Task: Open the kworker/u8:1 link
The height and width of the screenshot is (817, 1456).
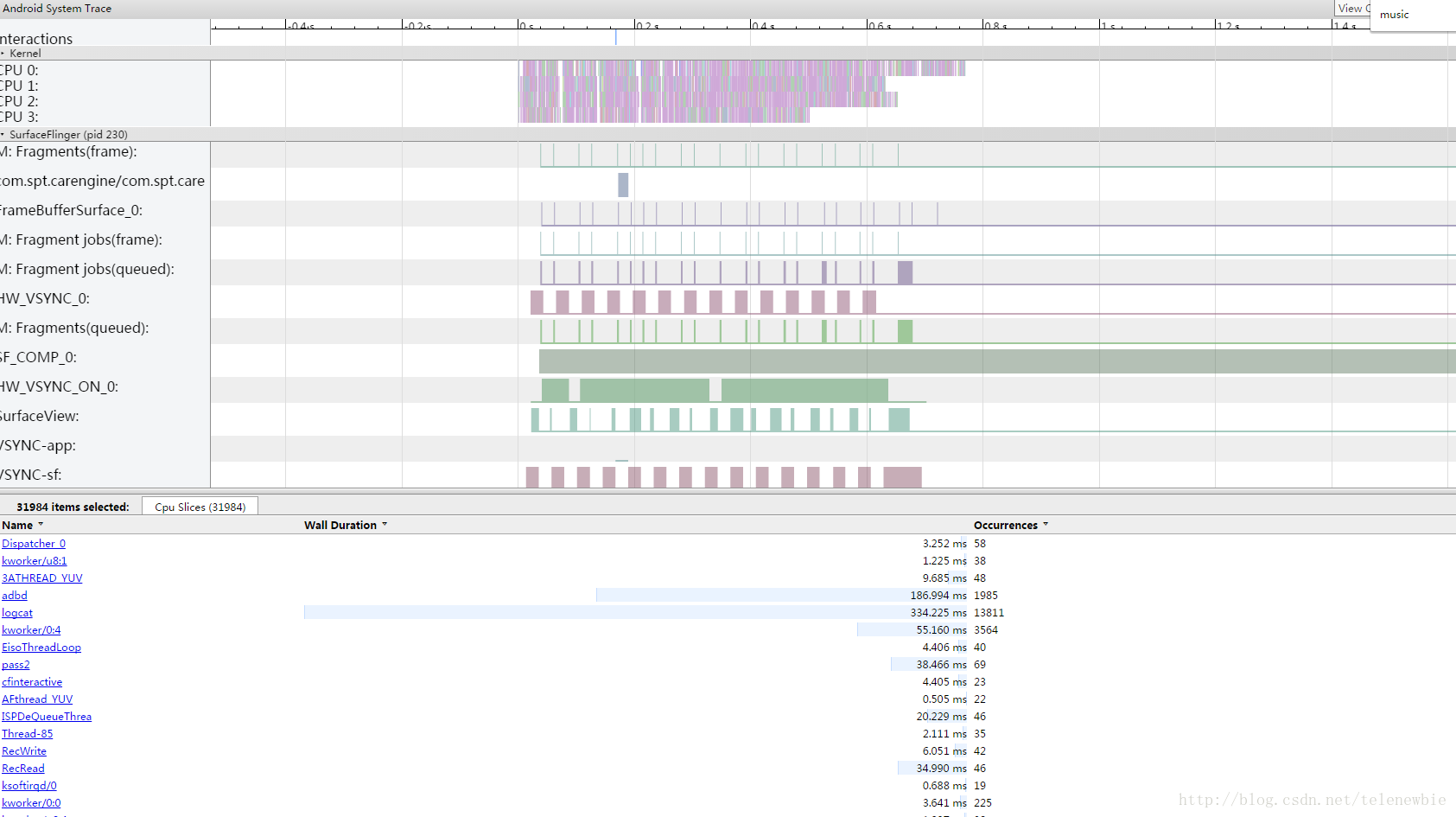Action: pos(35,561)
